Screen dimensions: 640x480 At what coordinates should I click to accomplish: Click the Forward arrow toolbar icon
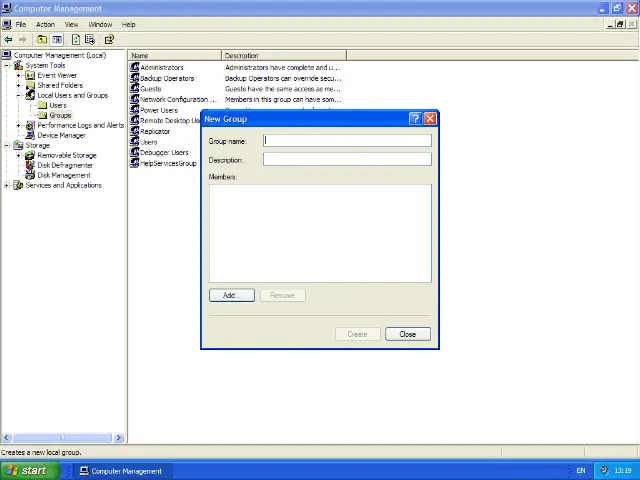22,40
